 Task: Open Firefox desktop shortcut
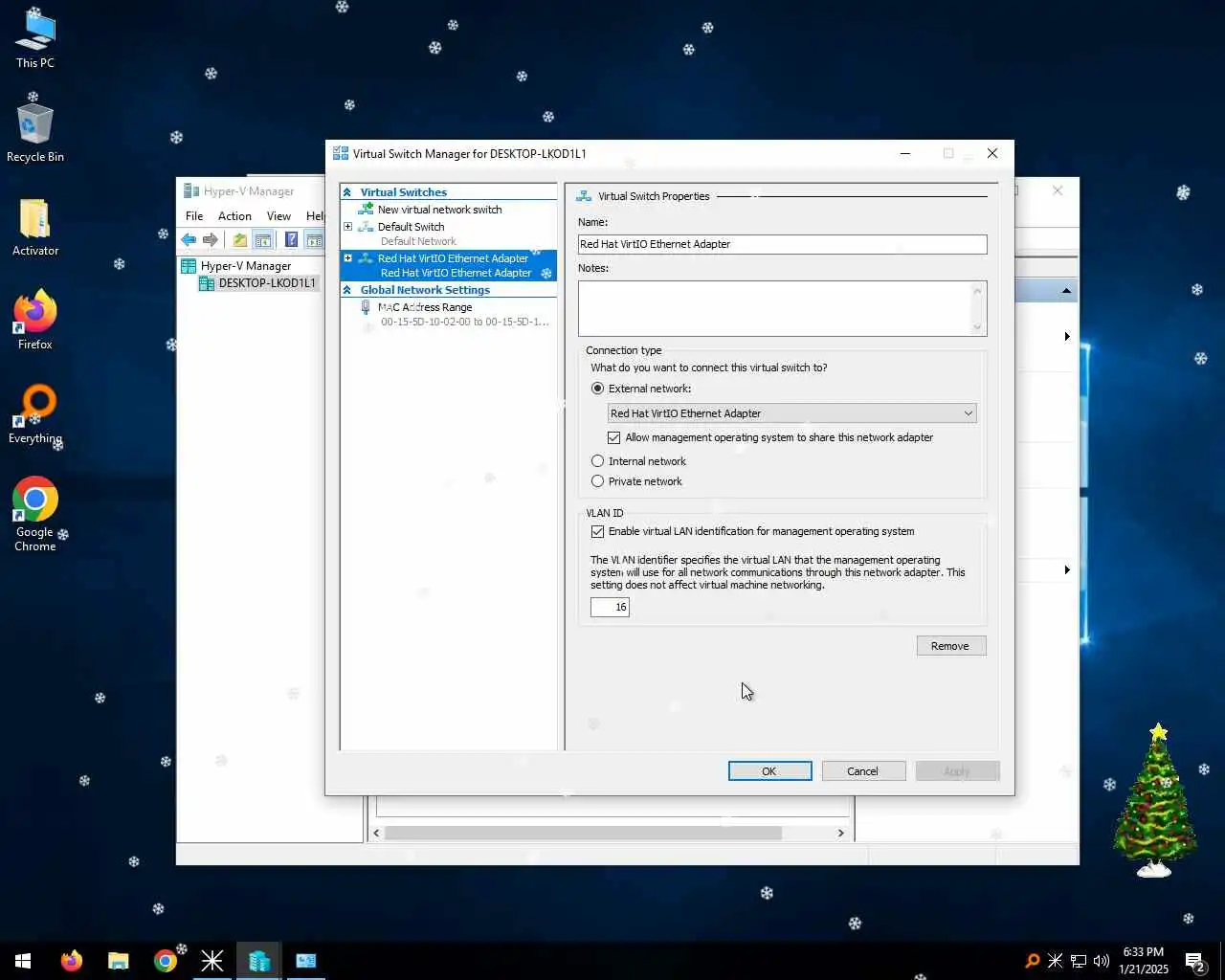tap(35, 320)
